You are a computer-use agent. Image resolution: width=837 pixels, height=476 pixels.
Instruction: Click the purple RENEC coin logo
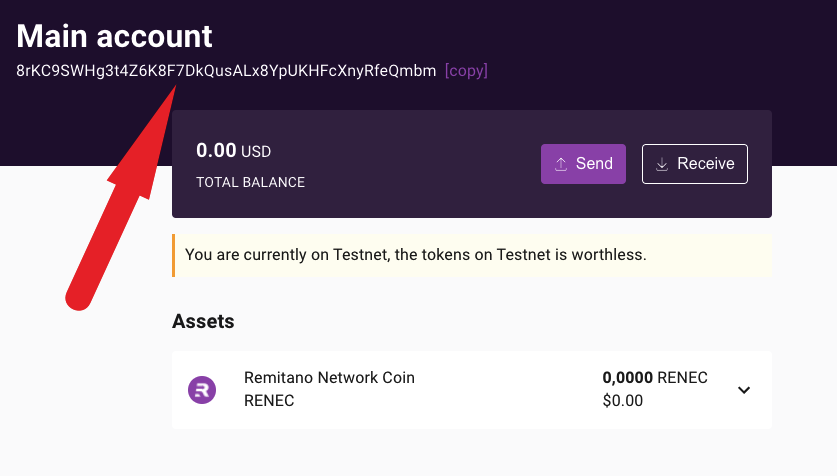pyautogui.click(x=203, y=390)
